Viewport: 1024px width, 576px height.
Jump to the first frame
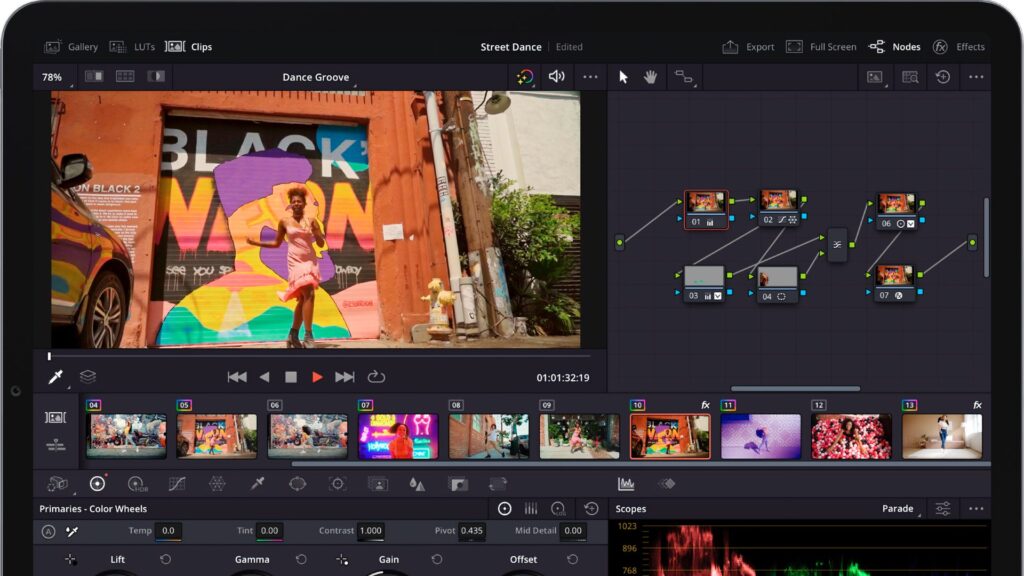[236, 377]
